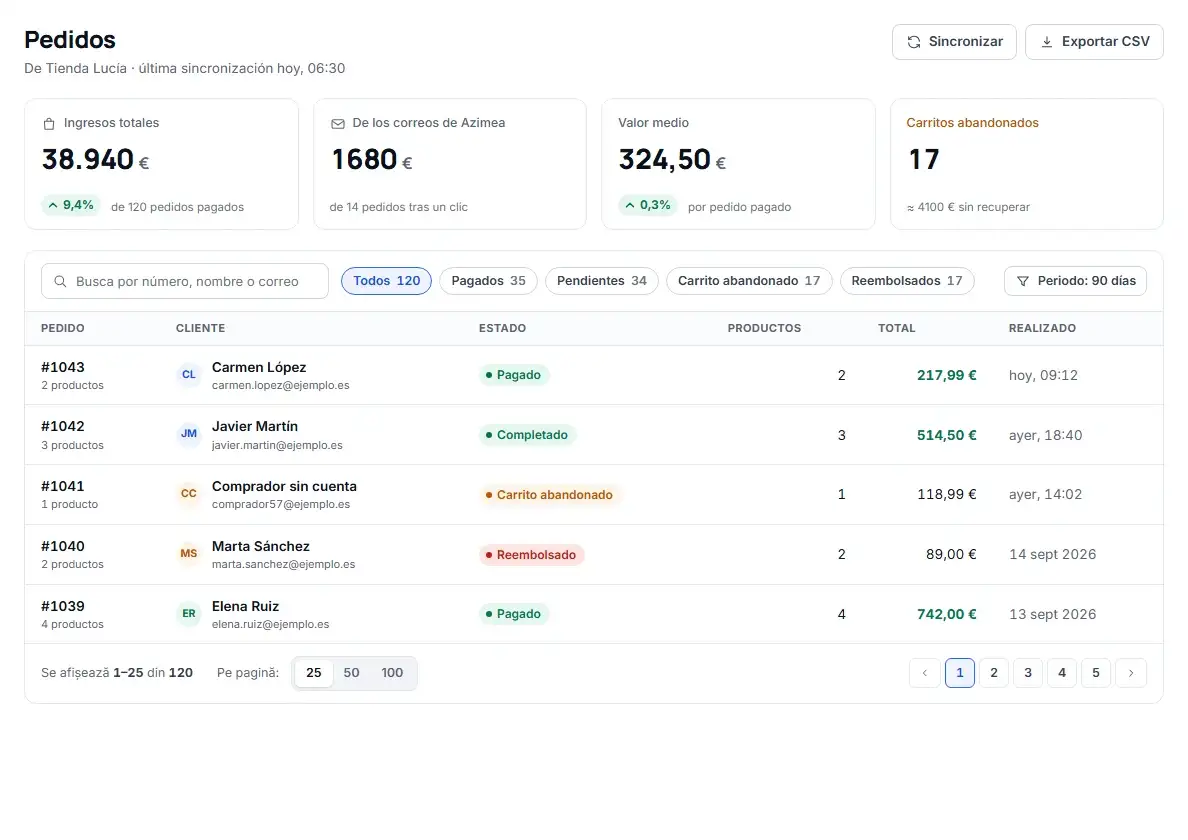Set 25 rows per page
Image resolution: width=1188 pixels, height=840 pixels.
[314, 673]
